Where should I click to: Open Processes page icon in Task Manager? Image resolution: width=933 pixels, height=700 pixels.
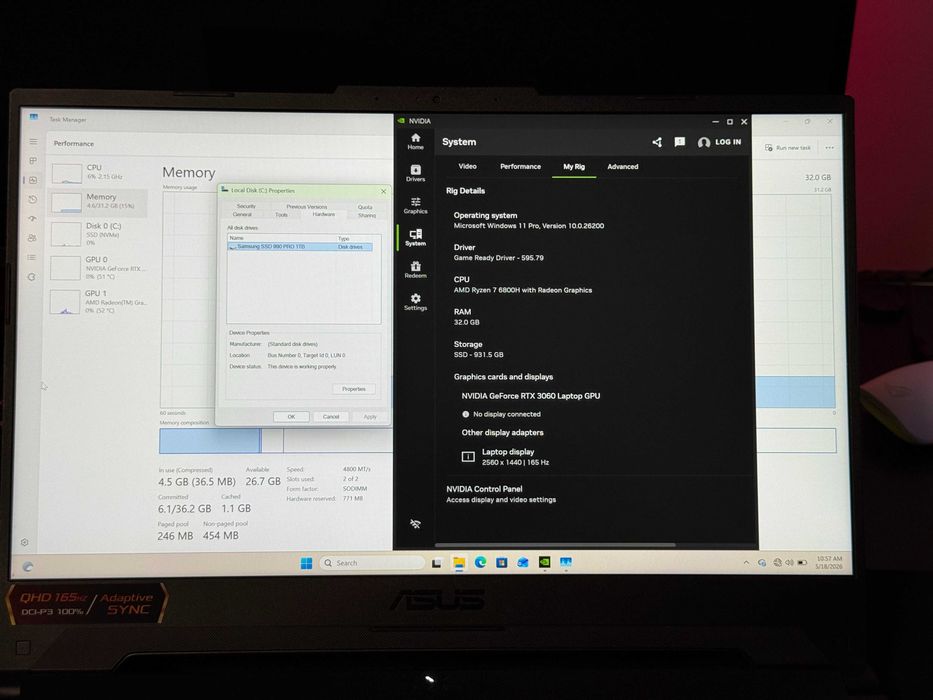click(x=33, y=161)
